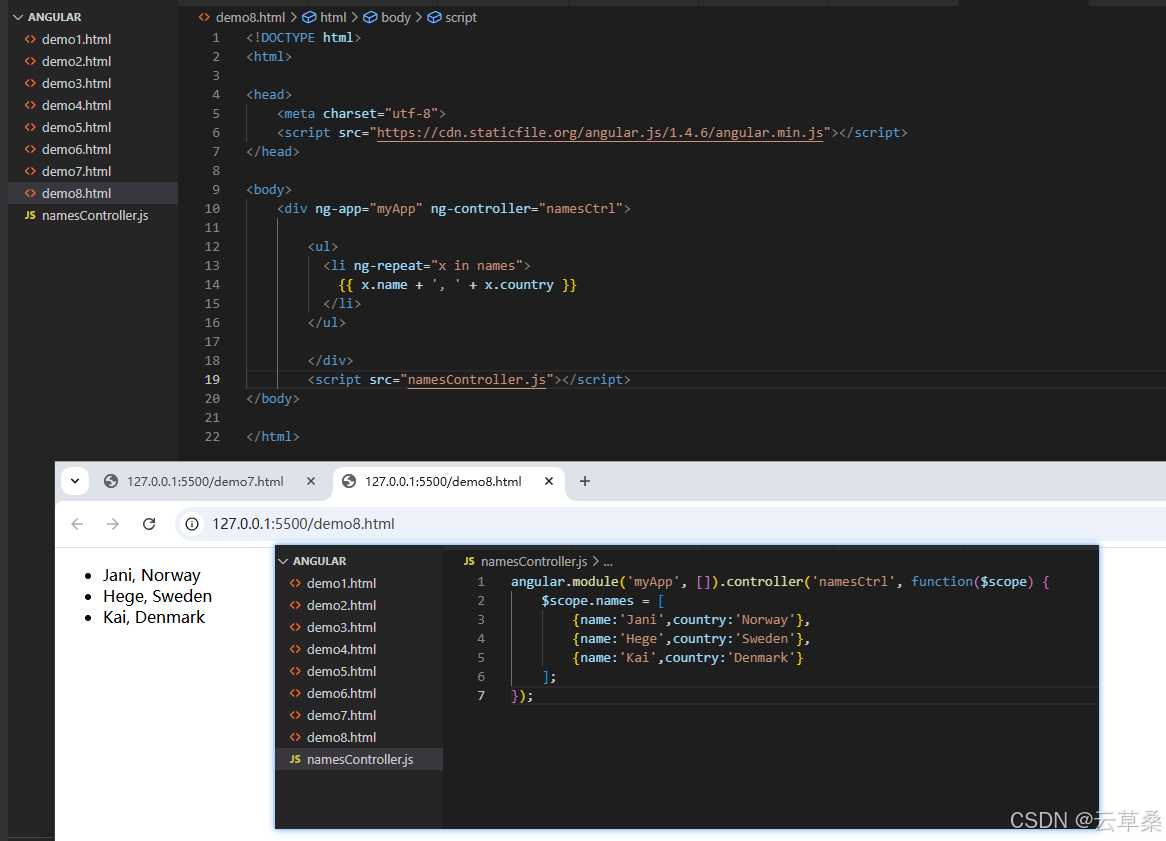Open demo6.html in lower explorer
Viewport: 1166px width, 841px height.
click(341, 693)
